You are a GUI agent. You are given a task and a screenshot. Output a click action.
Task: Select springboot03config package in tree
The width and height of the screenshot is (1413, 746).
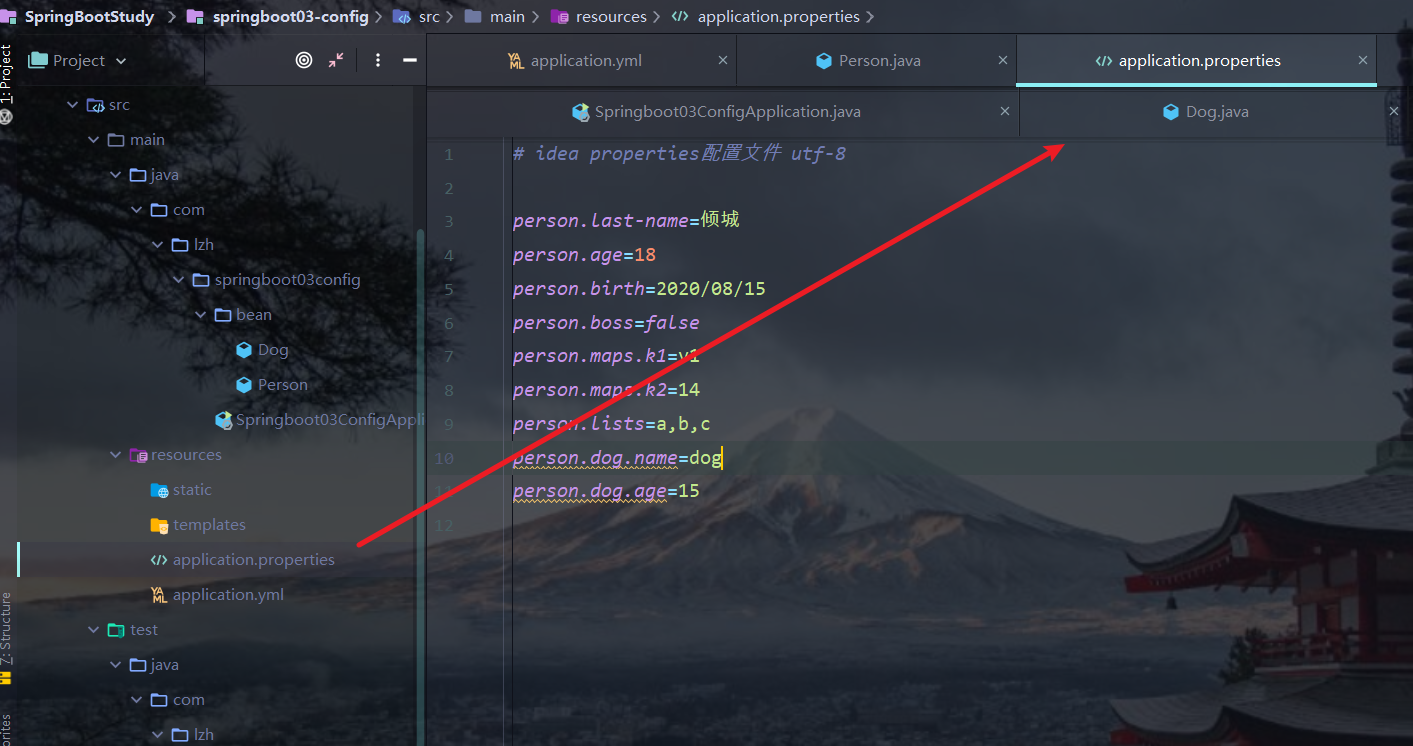tap(287, 280)
